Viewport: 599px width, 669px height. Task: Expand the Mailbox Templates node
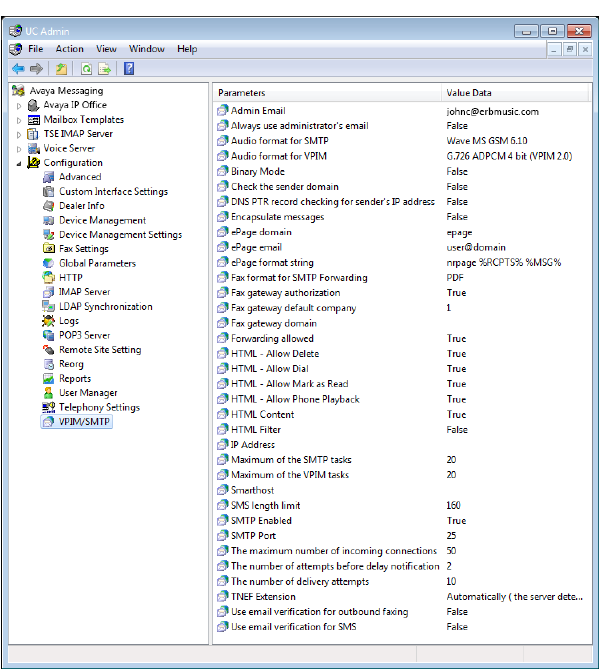coord(19,120)
